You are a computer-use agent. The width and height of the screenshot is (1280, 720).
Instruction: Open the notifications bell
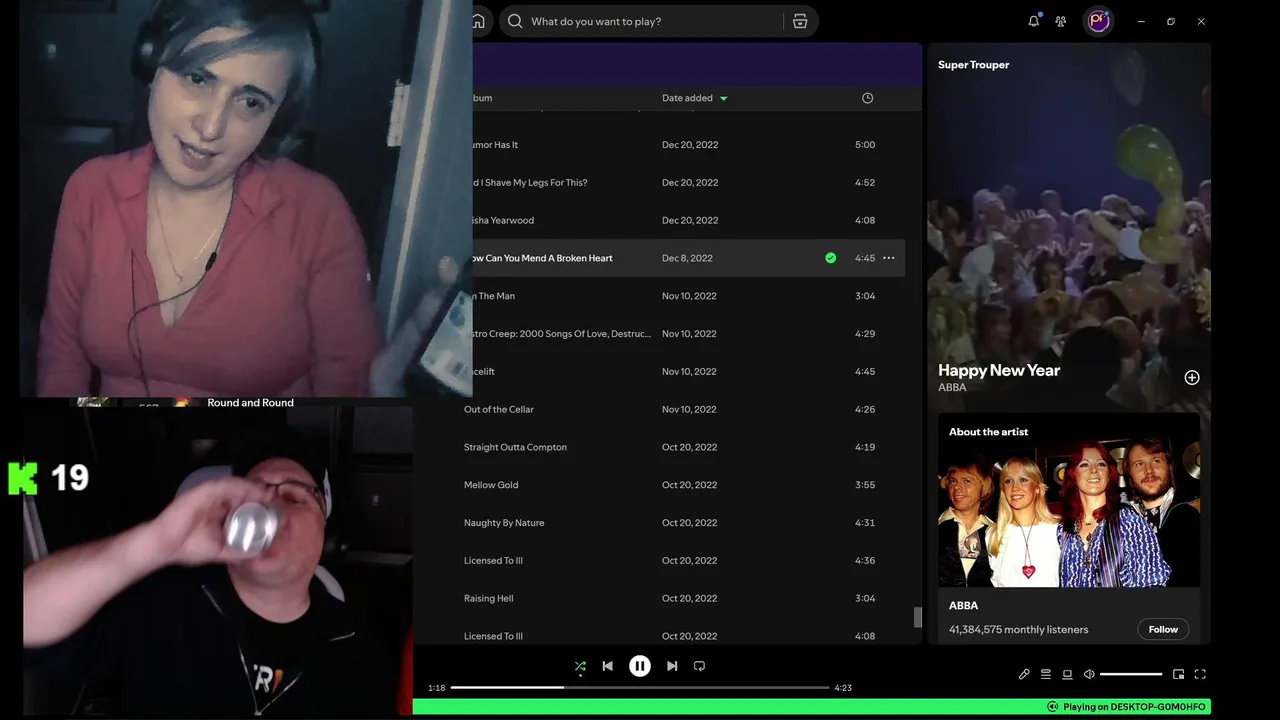click(x=1034, y=21)
